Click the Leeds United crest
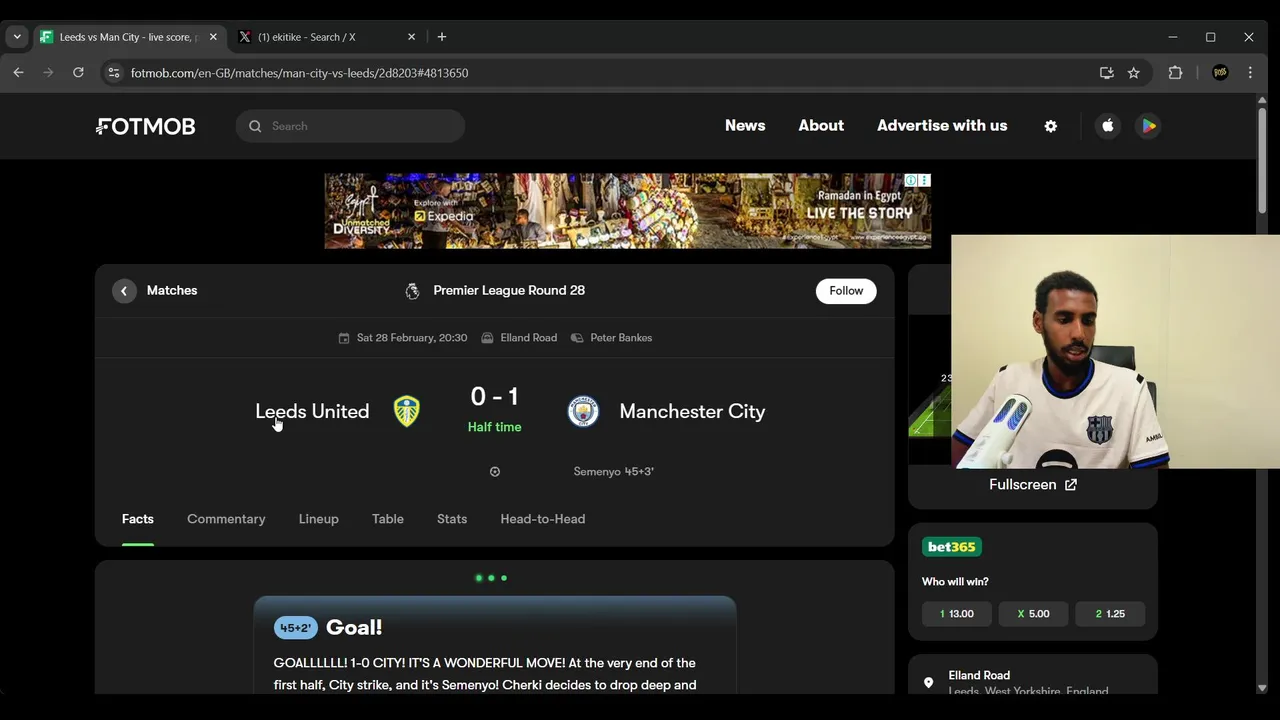The width and height of the screenshot is (1280, 720). pos(406,411)
